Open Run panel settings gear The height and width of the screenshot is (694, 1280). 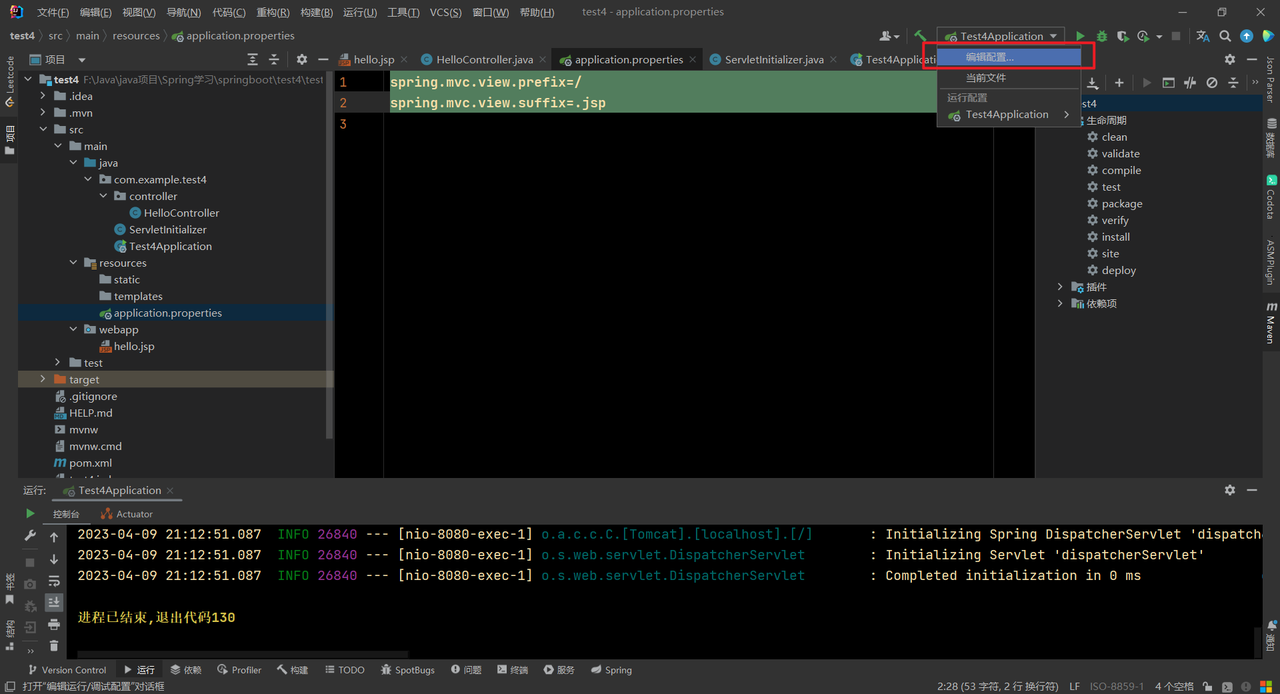pos(1230,490)
